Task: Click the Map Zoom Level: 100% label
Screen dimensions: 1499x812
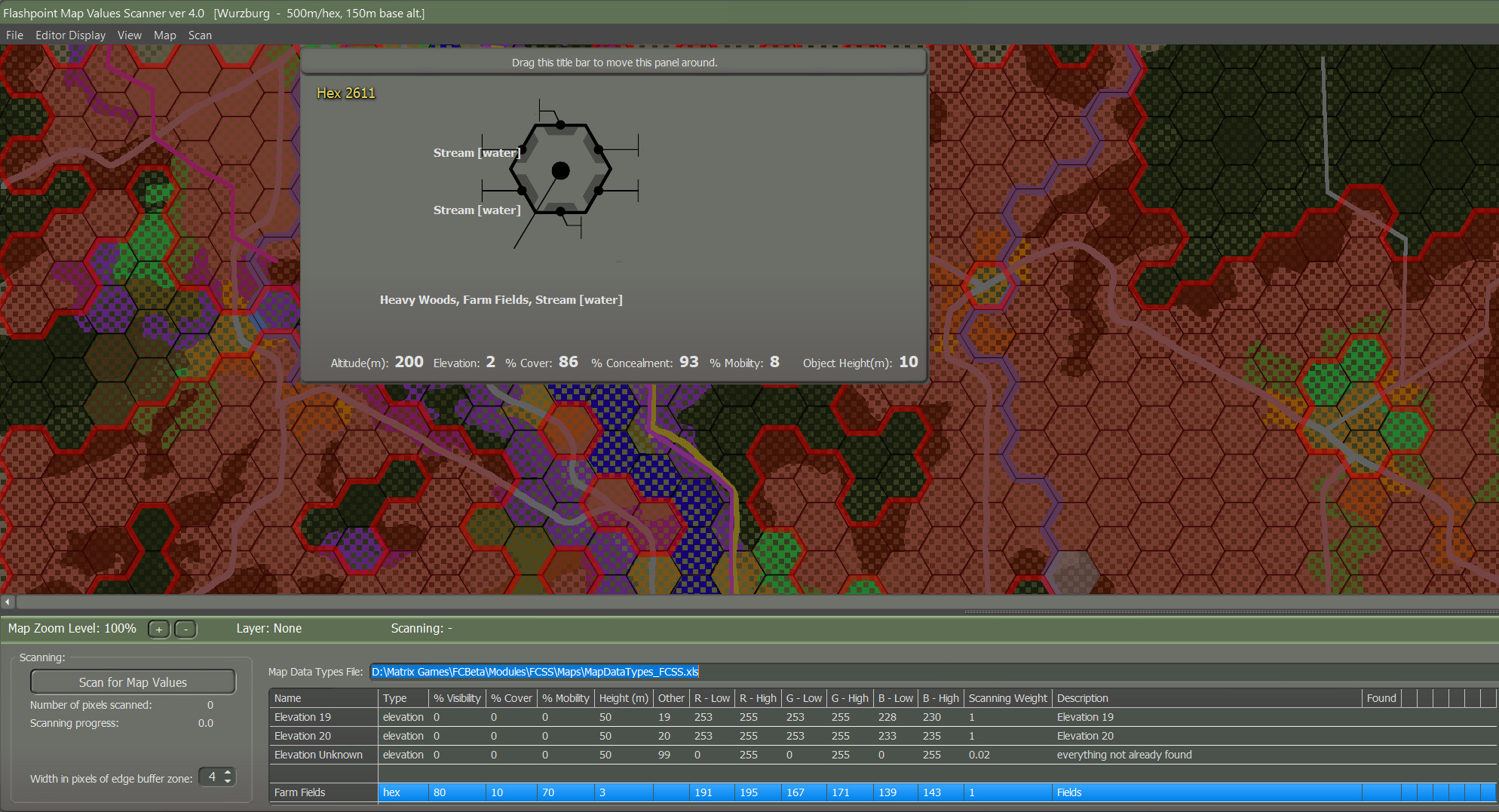Action: pyautogui.click(x=72, y=629)
